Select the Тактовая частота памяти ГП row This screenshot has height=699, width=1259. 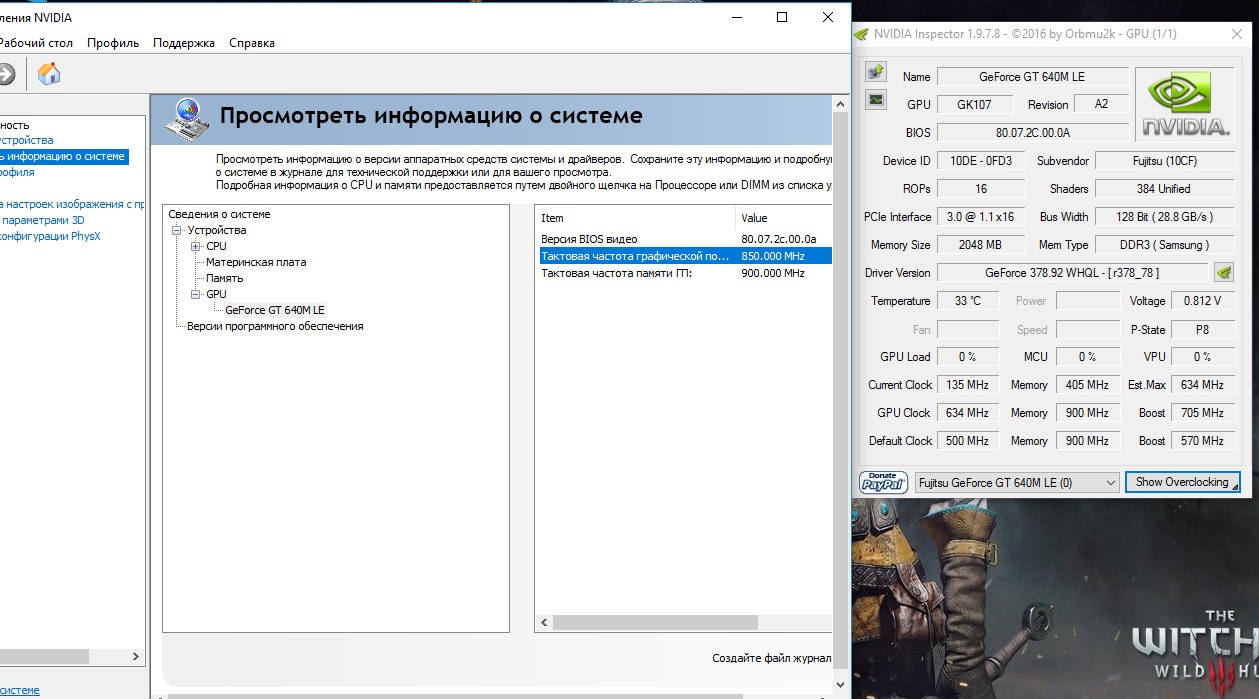pyautogui.click(x=684, y=273)
